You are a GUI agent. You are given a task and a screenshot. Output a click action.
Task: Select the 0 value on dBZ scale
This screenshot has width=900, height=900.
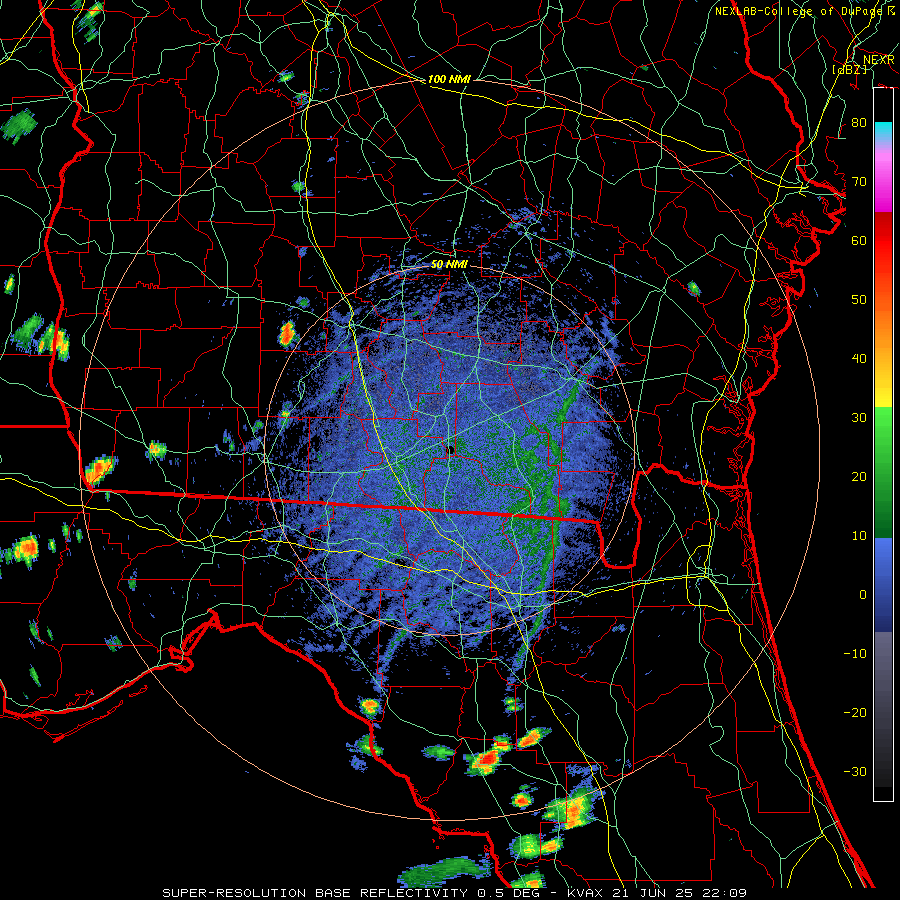coord(863,595)
